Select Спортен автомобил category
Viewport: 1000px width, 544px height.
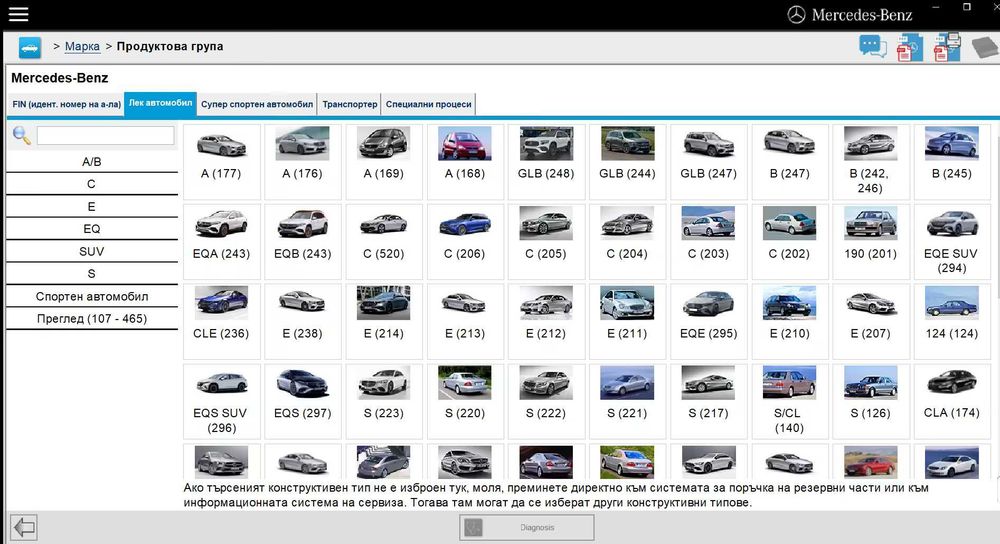(92, 297)
